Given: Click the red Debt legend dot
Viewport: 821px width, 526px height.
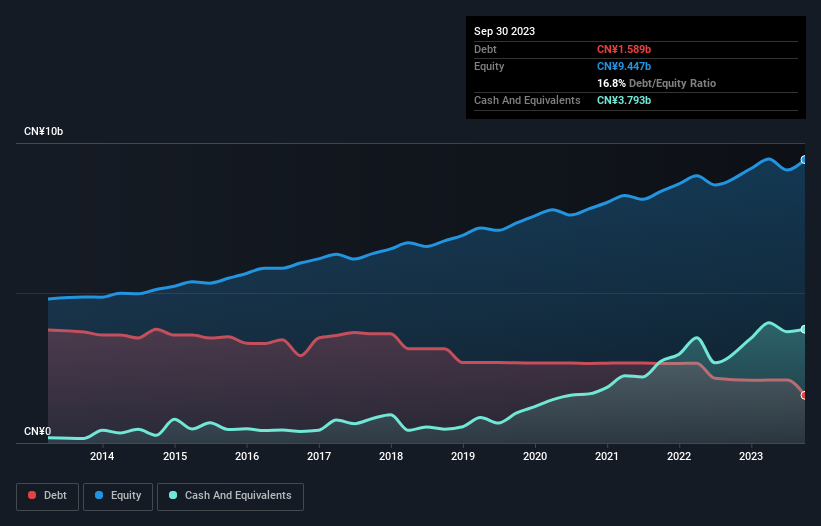Looking at the screenshot, I should click(x=32, y=495).
